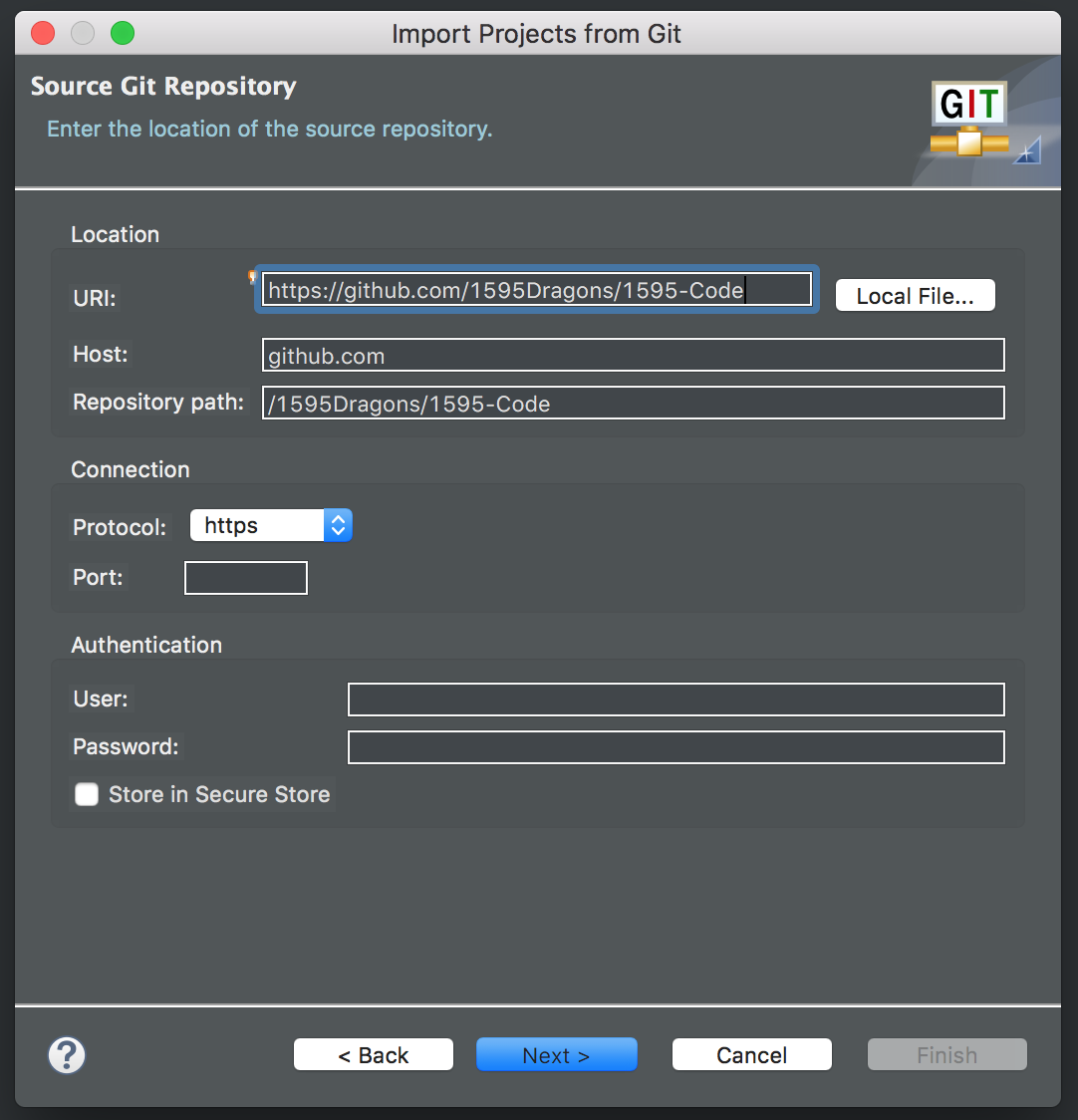Screen dimensions: 1078x1120
Task: Click the Store in Secure Store label
Action: (x=219, y=794)
